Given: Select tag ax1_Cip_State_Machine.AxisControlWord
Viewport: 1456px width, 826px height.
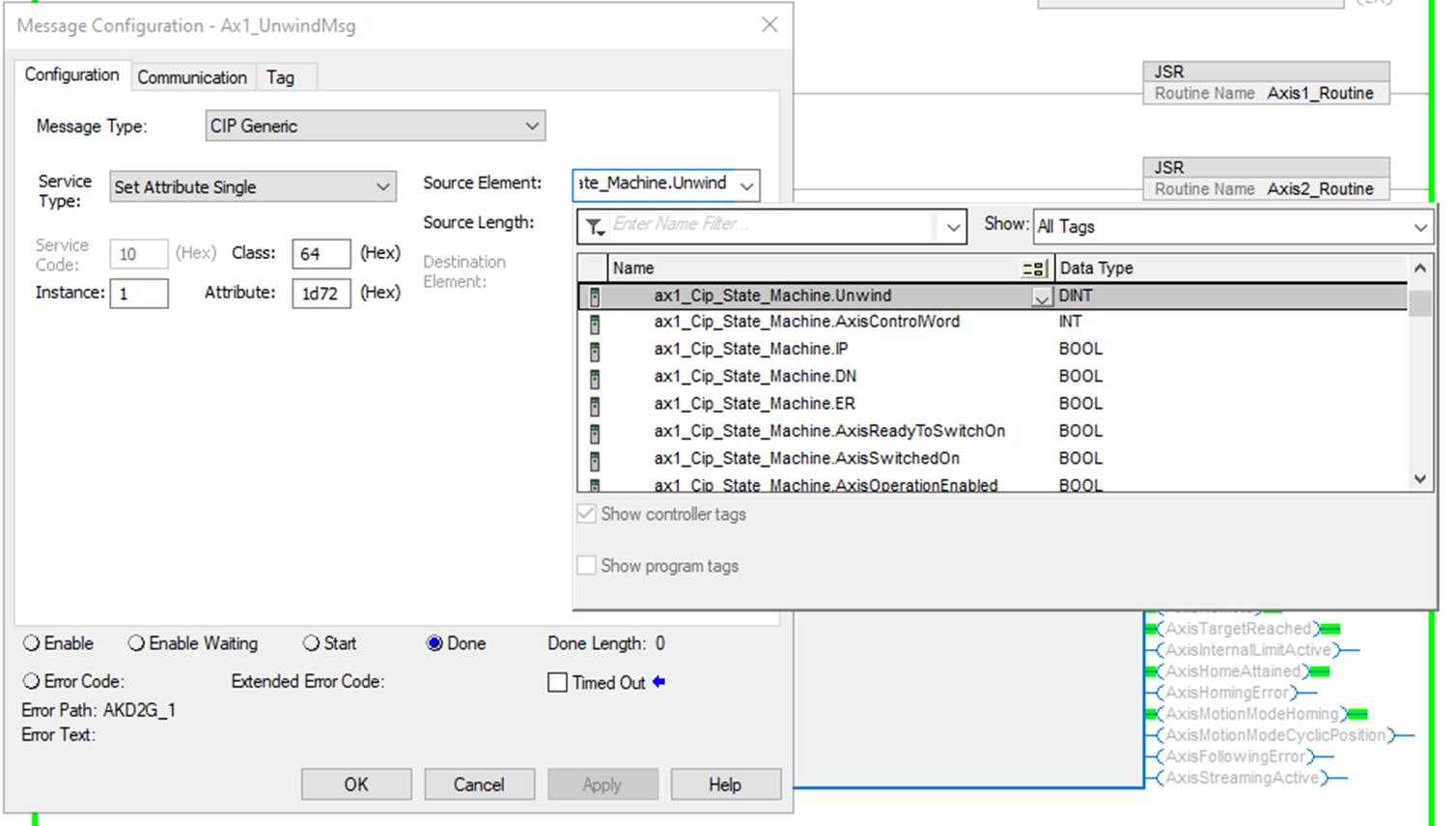Looking at the screenshot, I should 806,322.
